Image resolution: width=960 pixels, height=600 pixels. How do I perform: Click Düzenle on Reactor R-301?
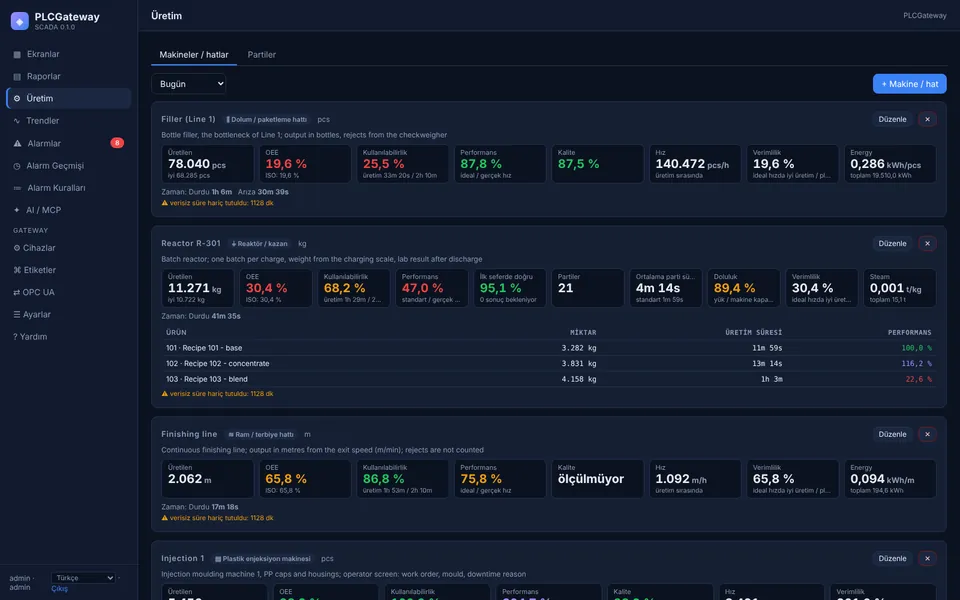pyautogui.click(x=892, y=244)
